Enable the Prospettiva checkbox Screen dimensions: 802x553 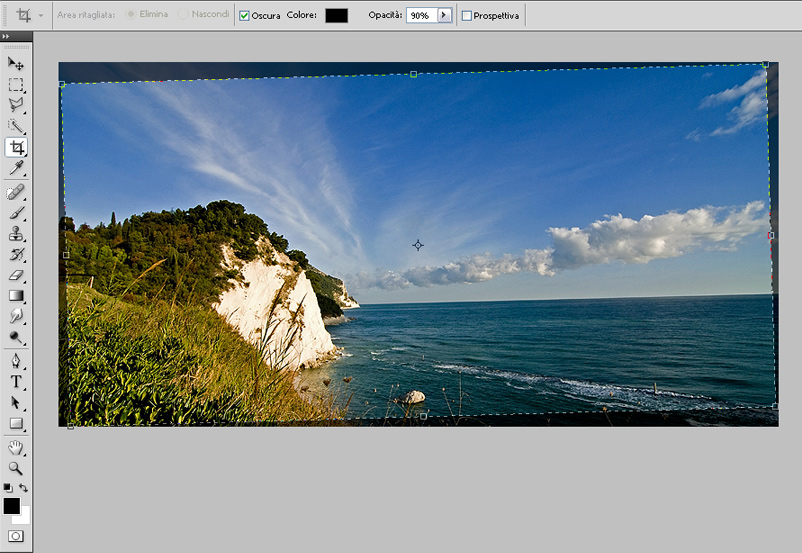coord(467,16)
